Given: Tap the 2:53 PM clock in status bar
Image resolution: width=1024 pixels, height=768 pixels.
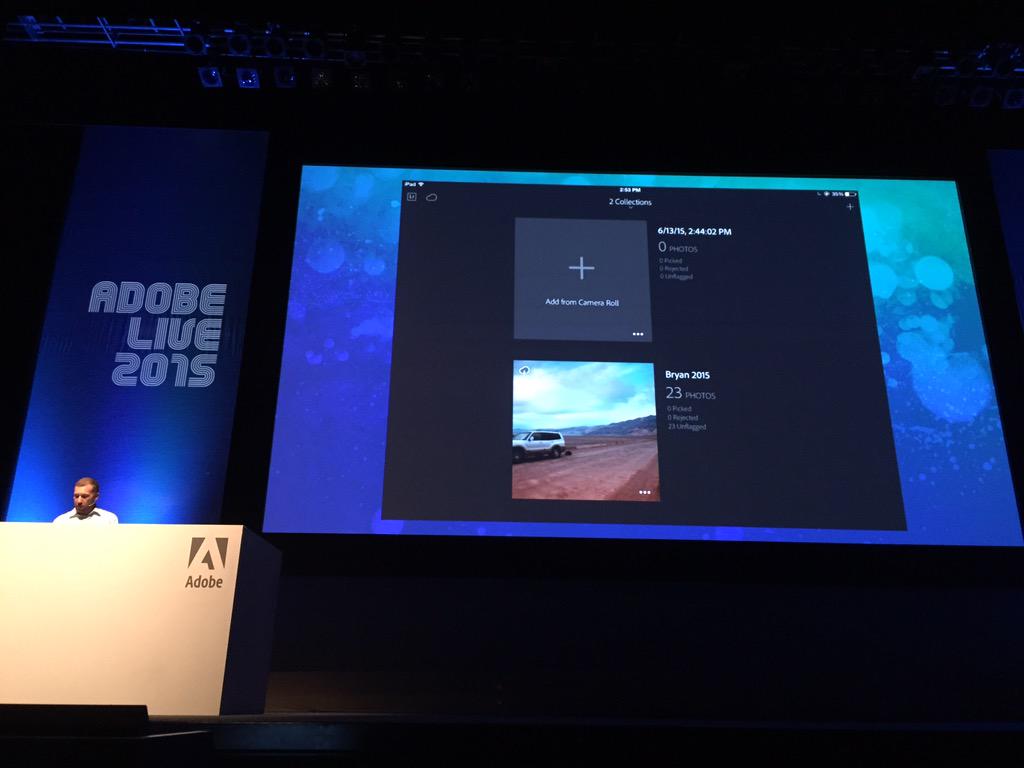Looking at the screenshot, I should pos(630,189).
